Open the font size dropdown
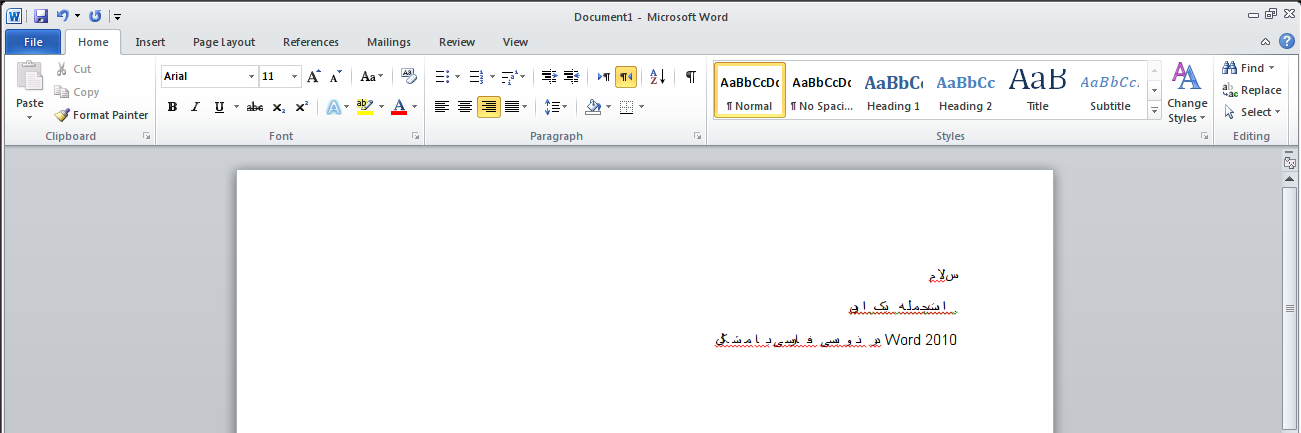 (294, 76)
